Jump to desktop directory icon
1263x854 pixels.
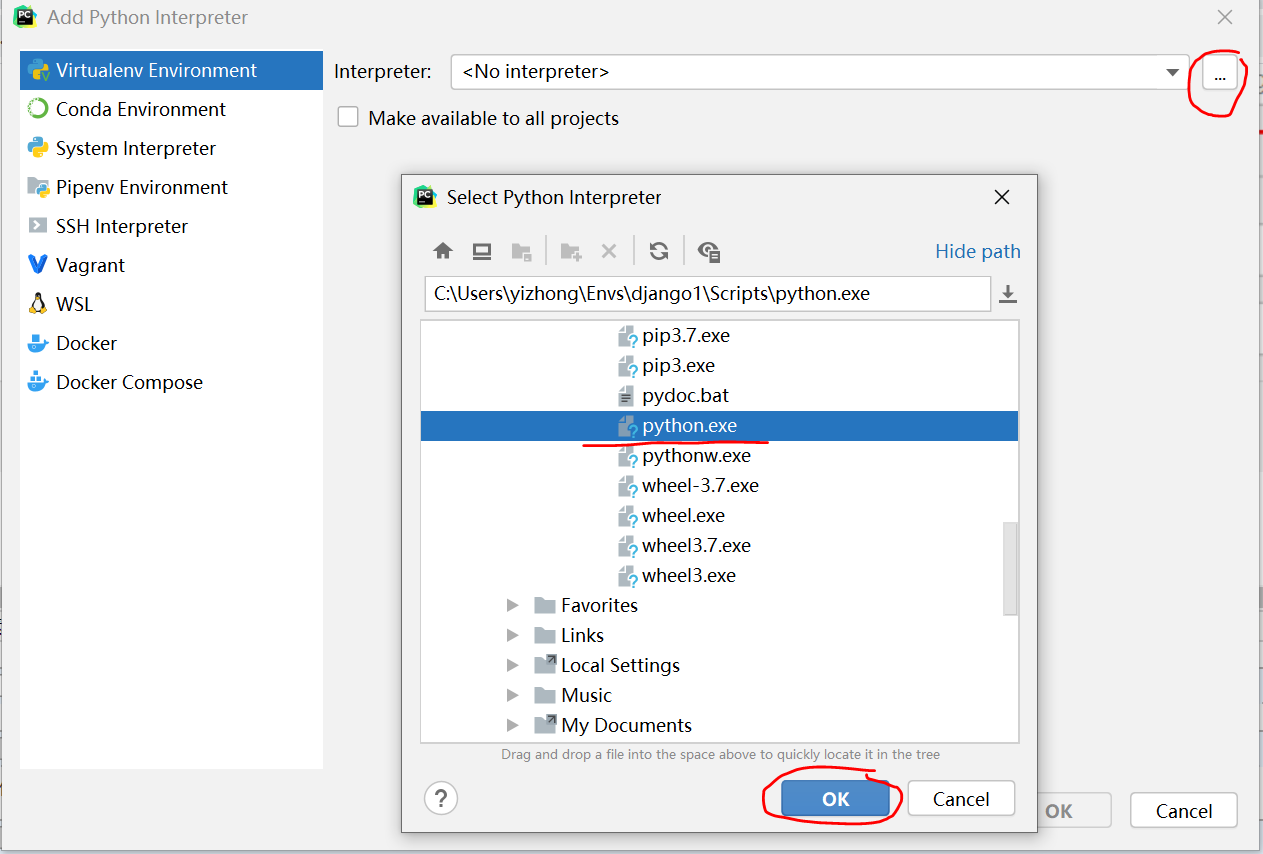coord(482,251)
